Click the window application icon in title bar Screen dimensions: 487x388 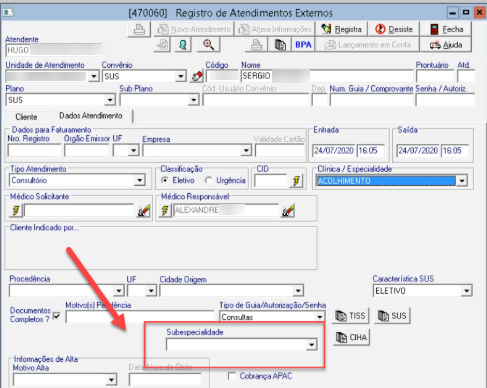tap(8, 13)
